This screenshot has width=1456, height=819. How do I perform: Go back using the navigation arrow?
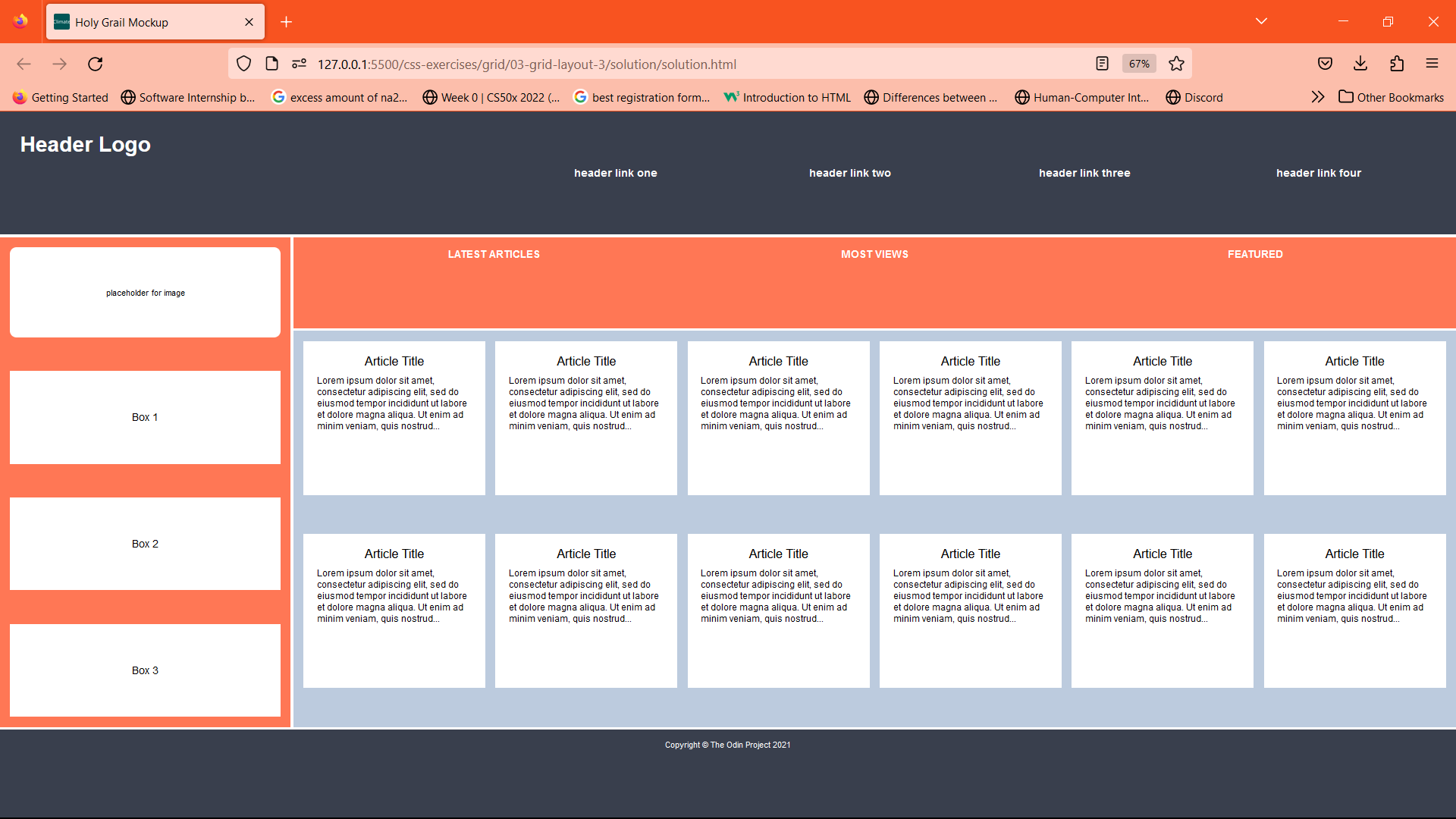tap(24, 64)
